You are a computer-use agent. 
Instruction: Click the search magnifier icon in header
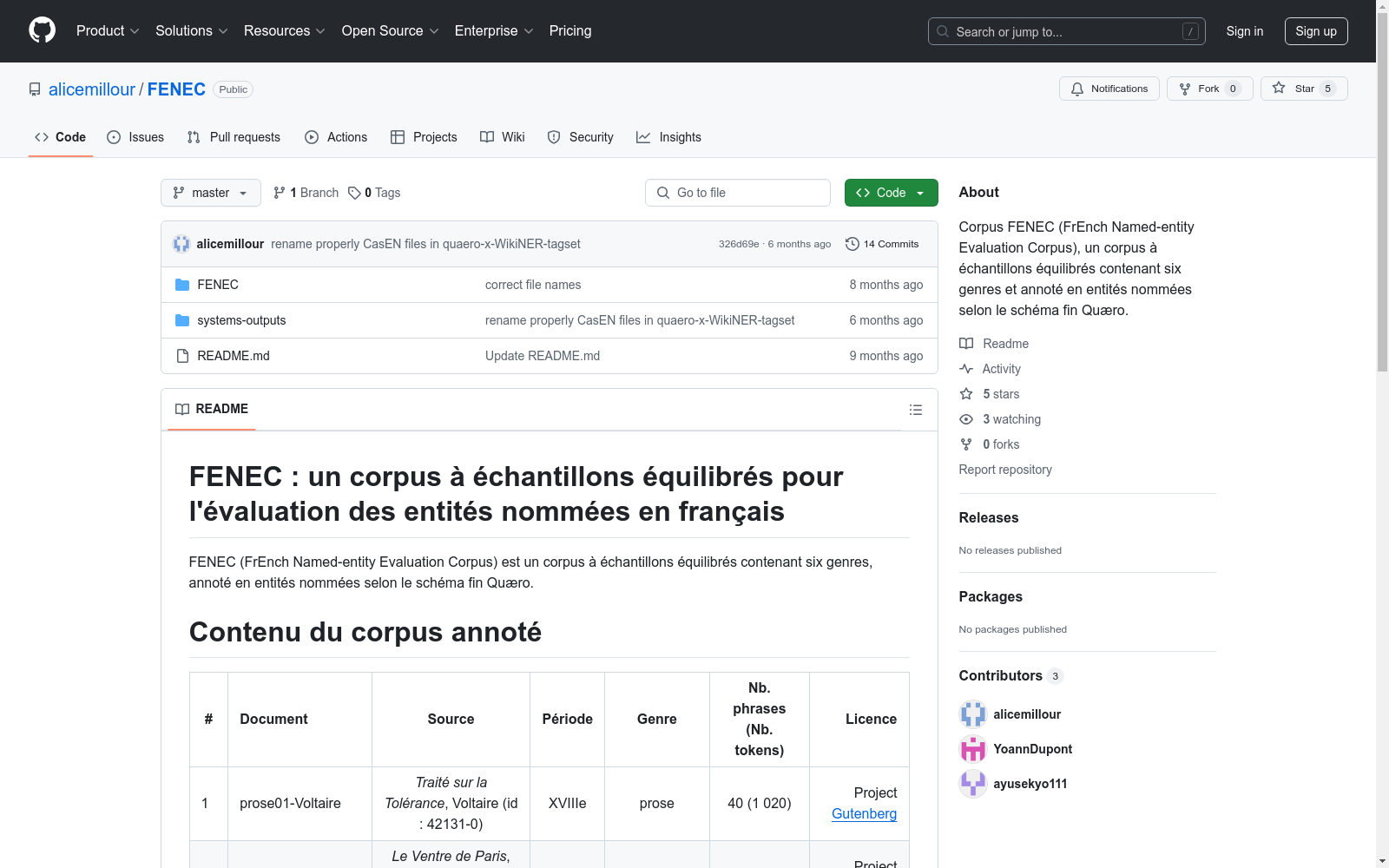click(x=943, y=31)
